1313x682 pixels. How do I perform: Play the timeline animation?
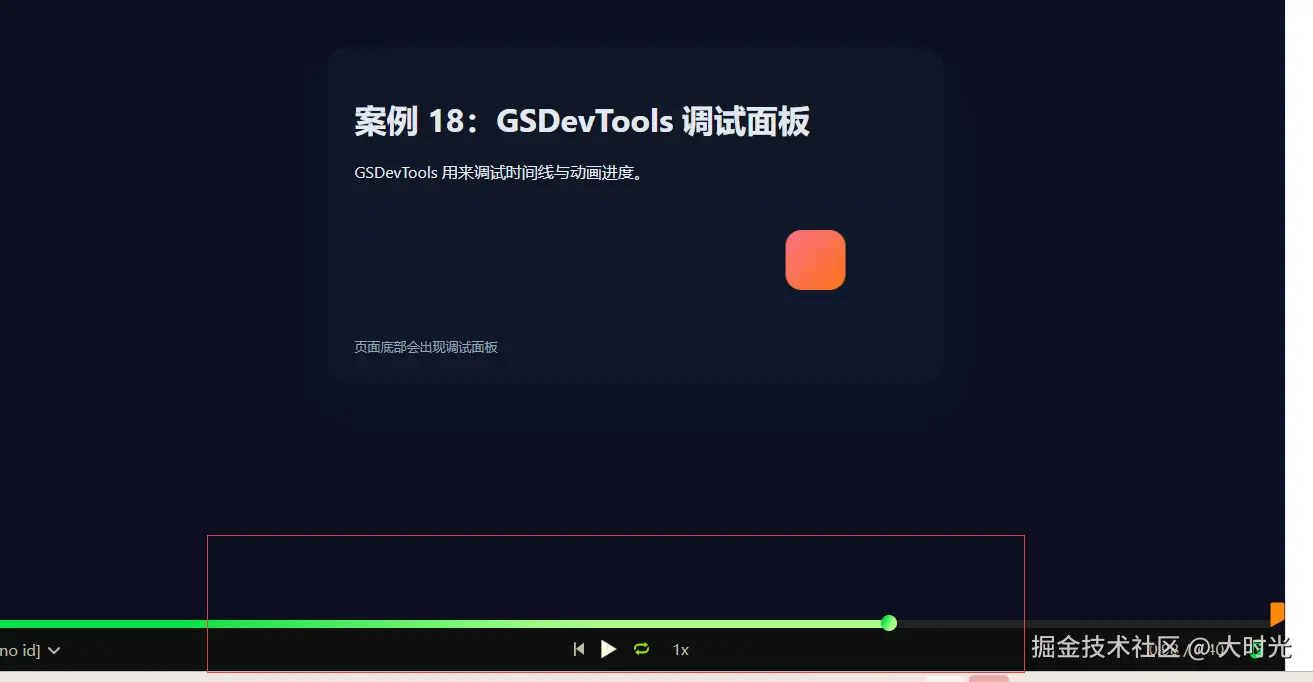click(x=608, y=649)
